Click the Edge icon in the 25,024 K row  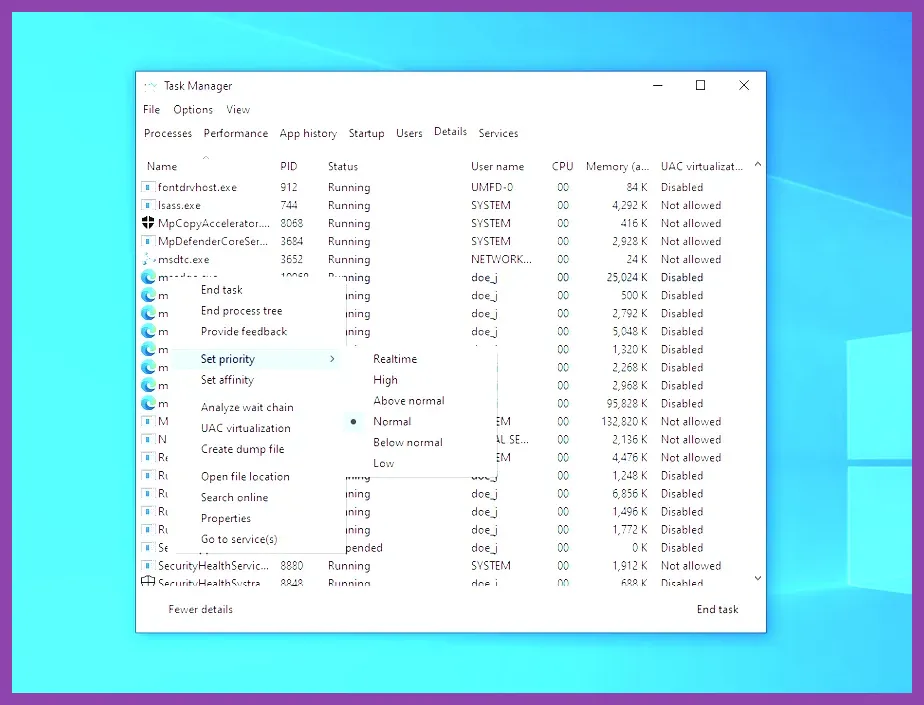tap(148, 277)
